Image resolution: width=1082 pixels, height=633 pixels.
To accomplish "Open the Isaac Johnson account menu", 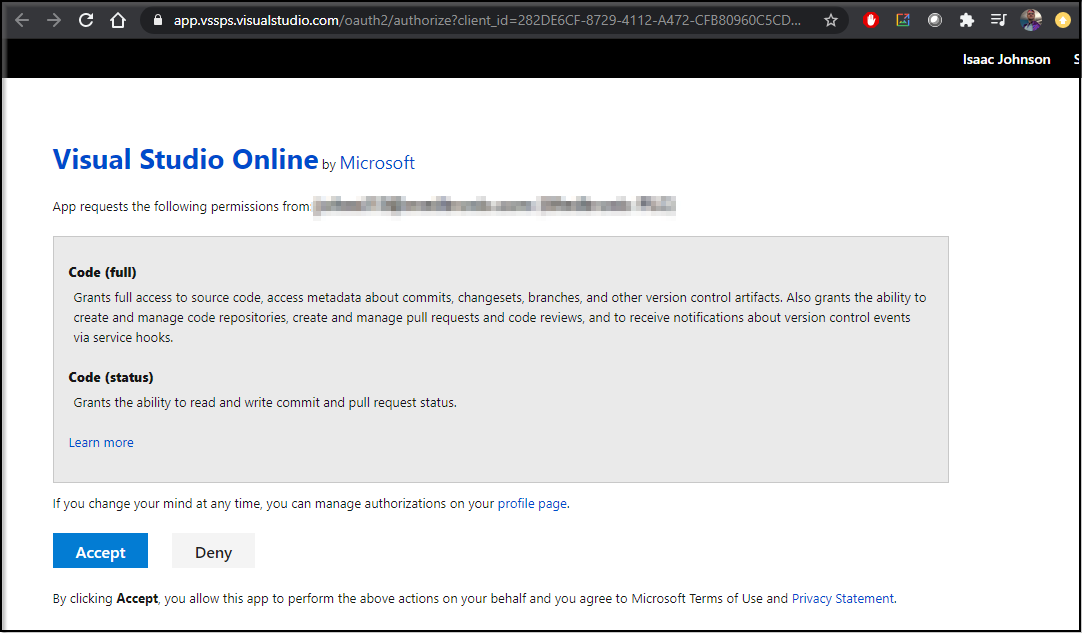I will pos(1006,59).
